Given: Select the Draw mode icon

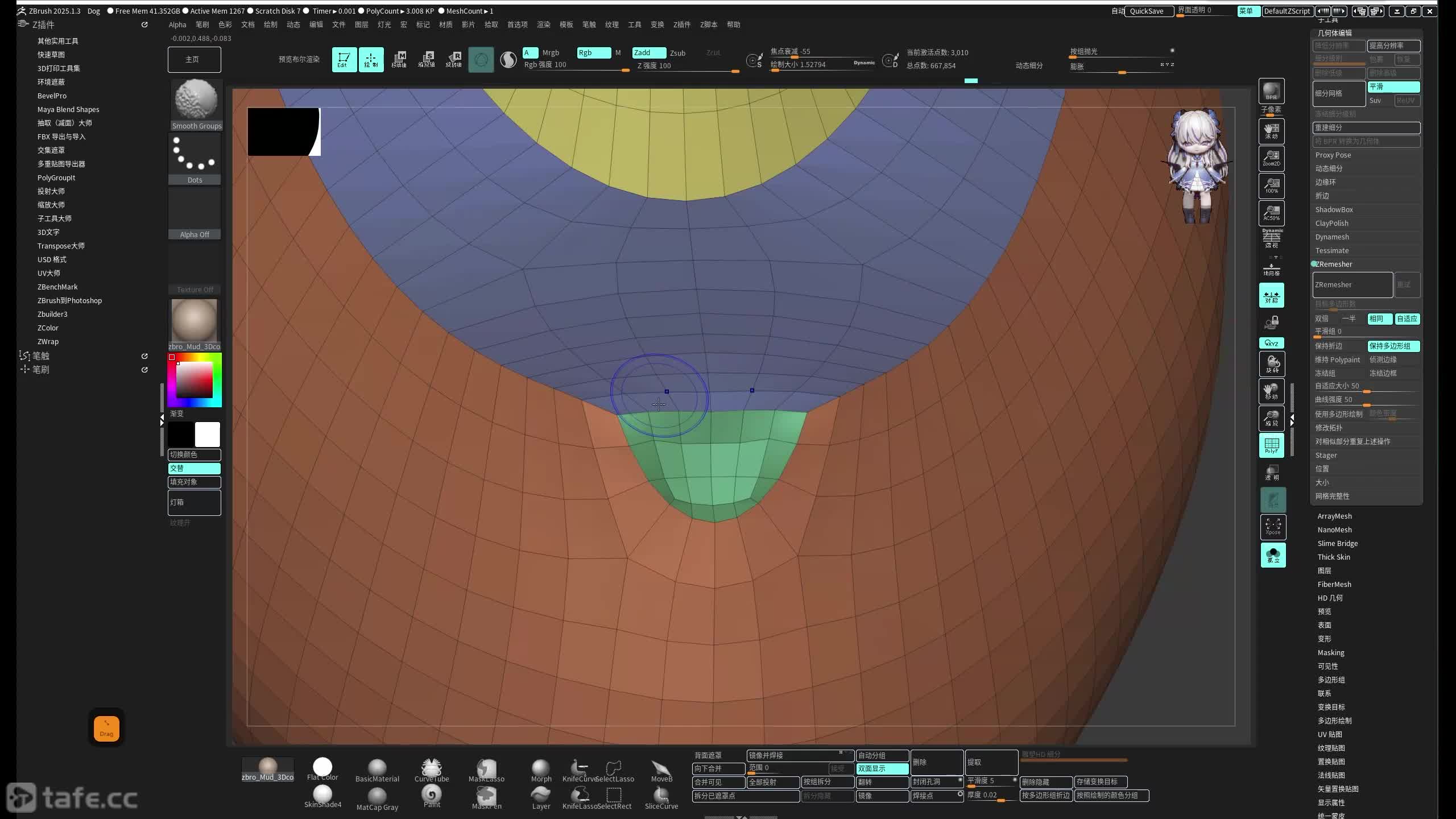Looking at the screenshot, I should pos(371,59).
